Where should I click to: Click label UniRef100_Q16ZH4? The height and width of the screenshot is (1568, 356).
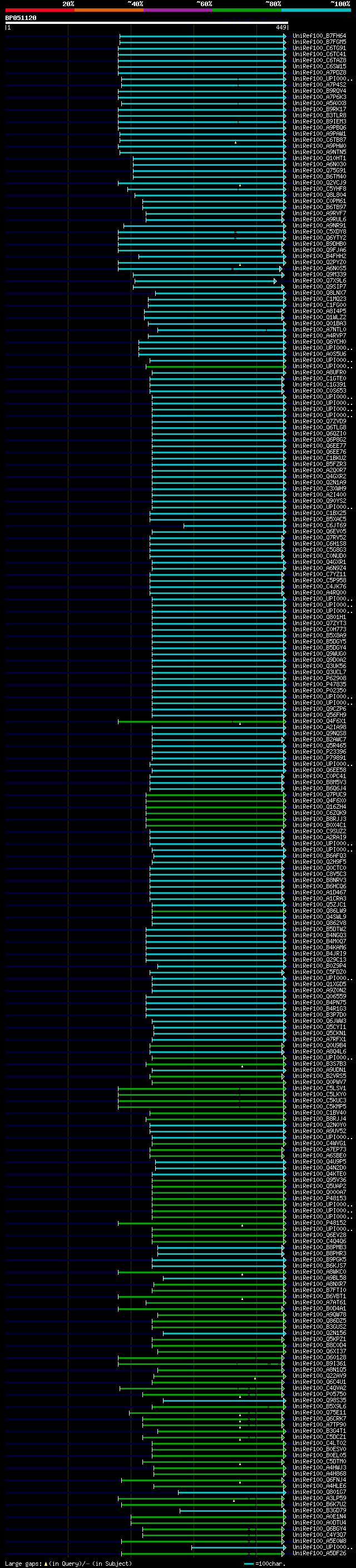[319, 807]
